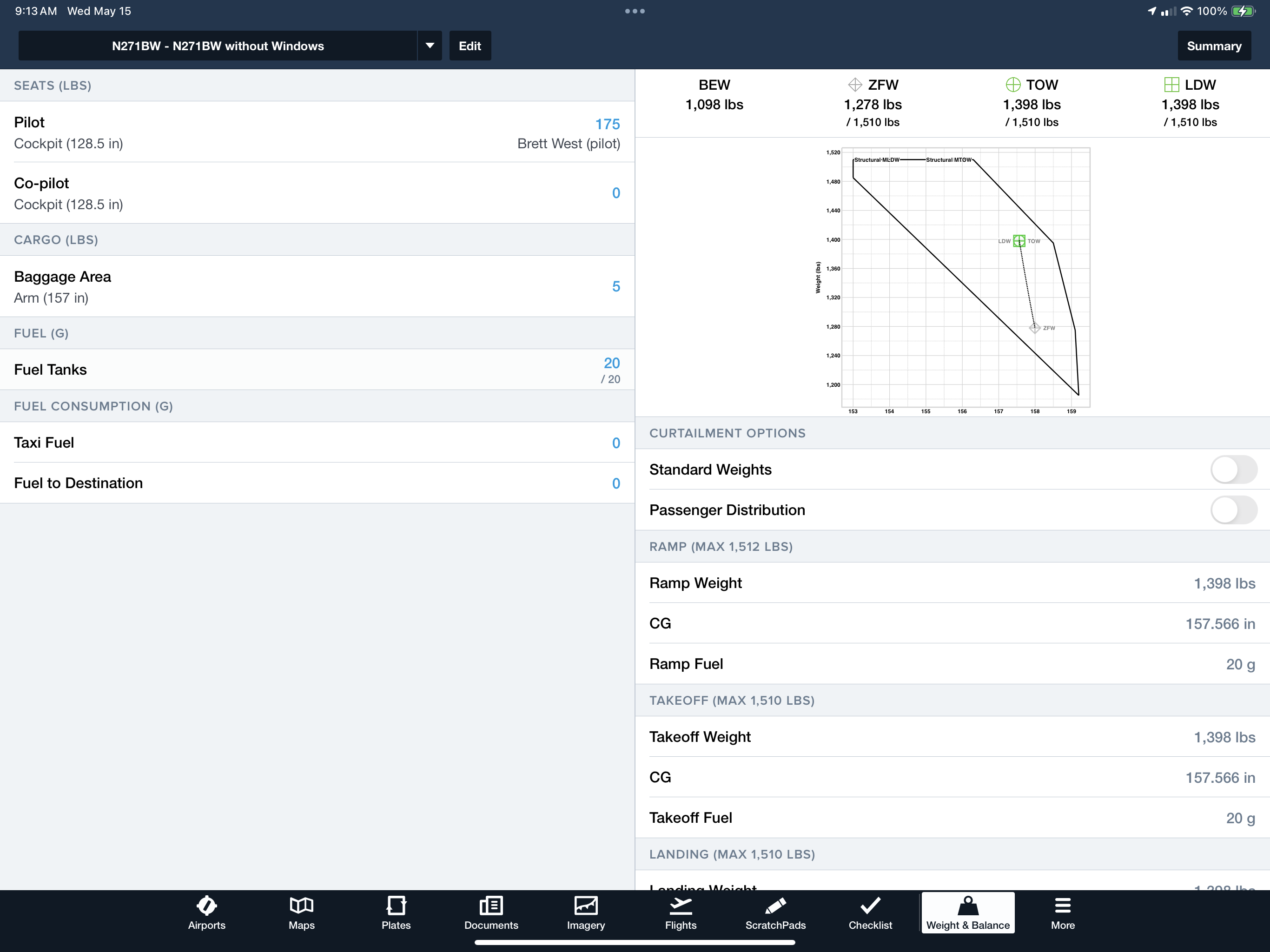Open the Weight & Balance tab
Screen dimensions: 1270x952
click(x=966, y=912)
